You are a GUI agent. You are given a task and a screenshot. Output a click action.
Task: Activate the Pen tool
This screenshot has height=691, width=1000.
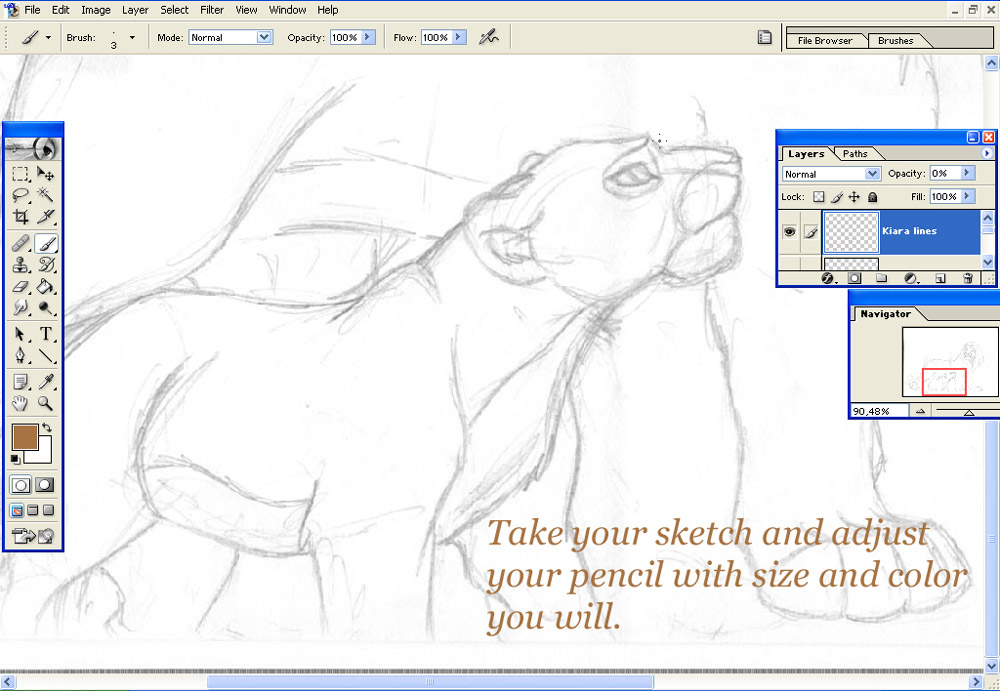[20, 355]
